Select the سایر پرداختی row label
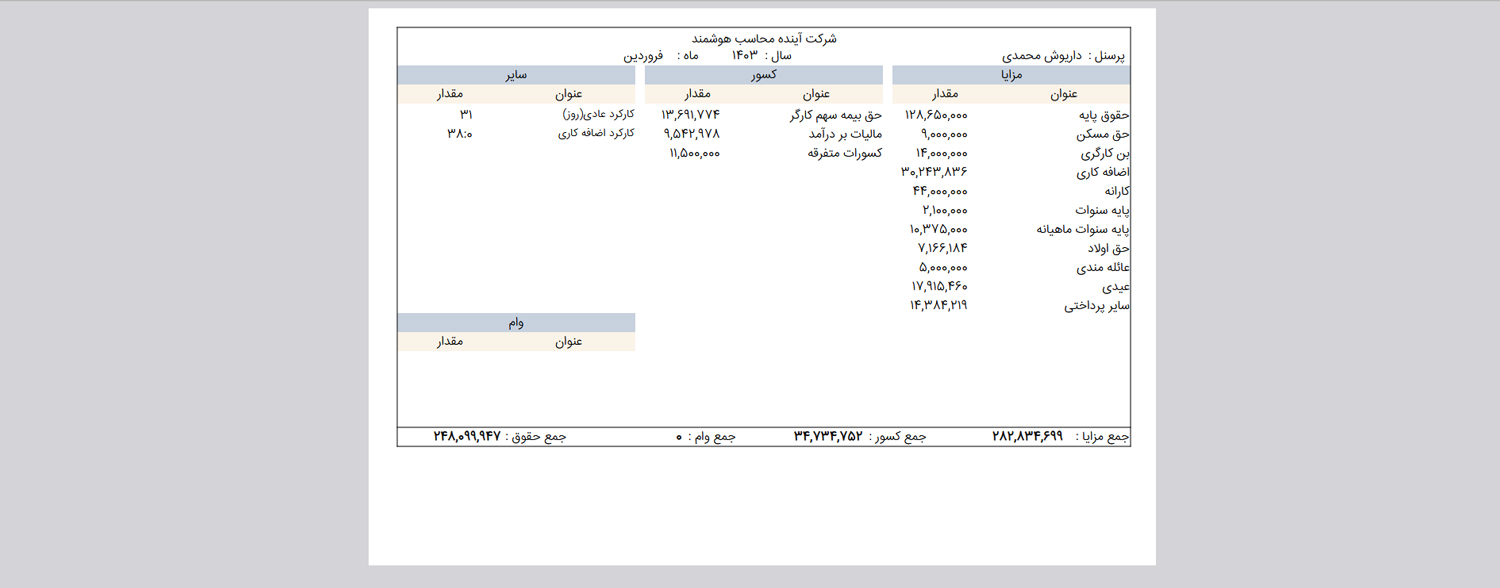 click(1096, 306)
